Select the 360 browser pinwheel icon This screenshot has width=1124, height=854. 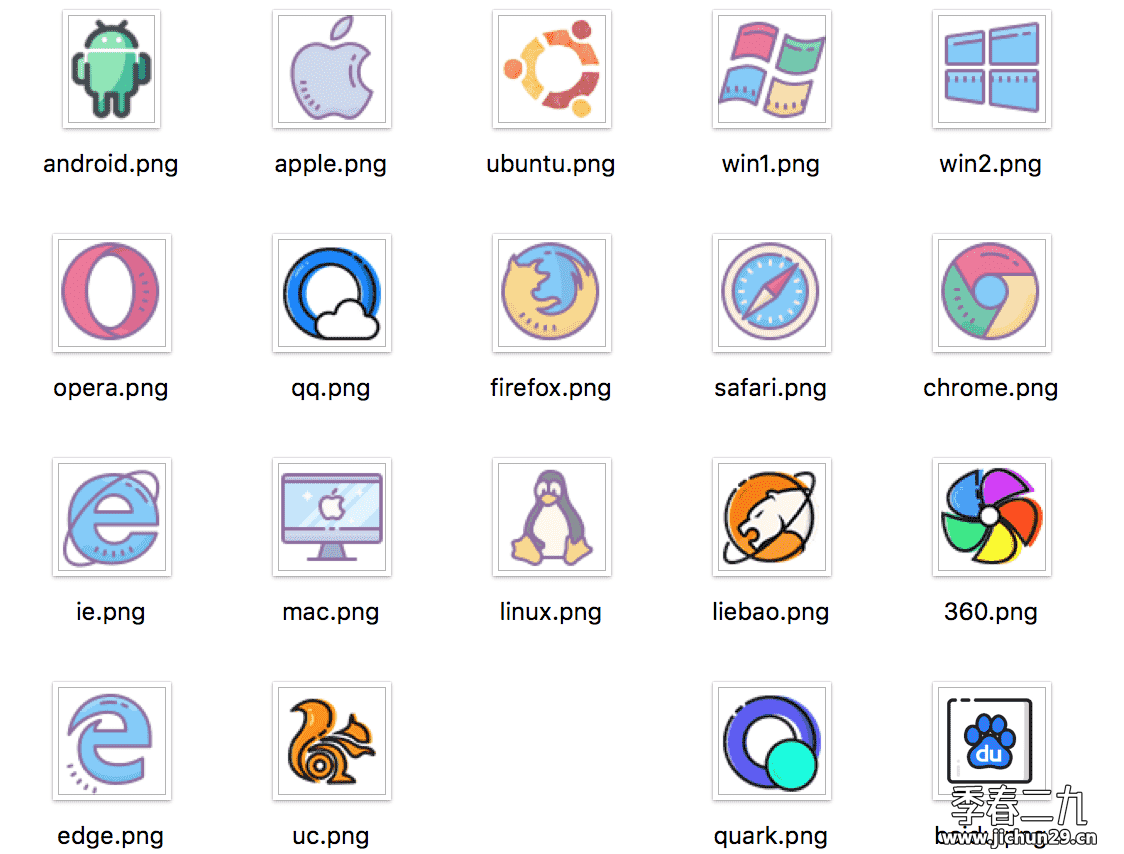(x=991, y=516)
